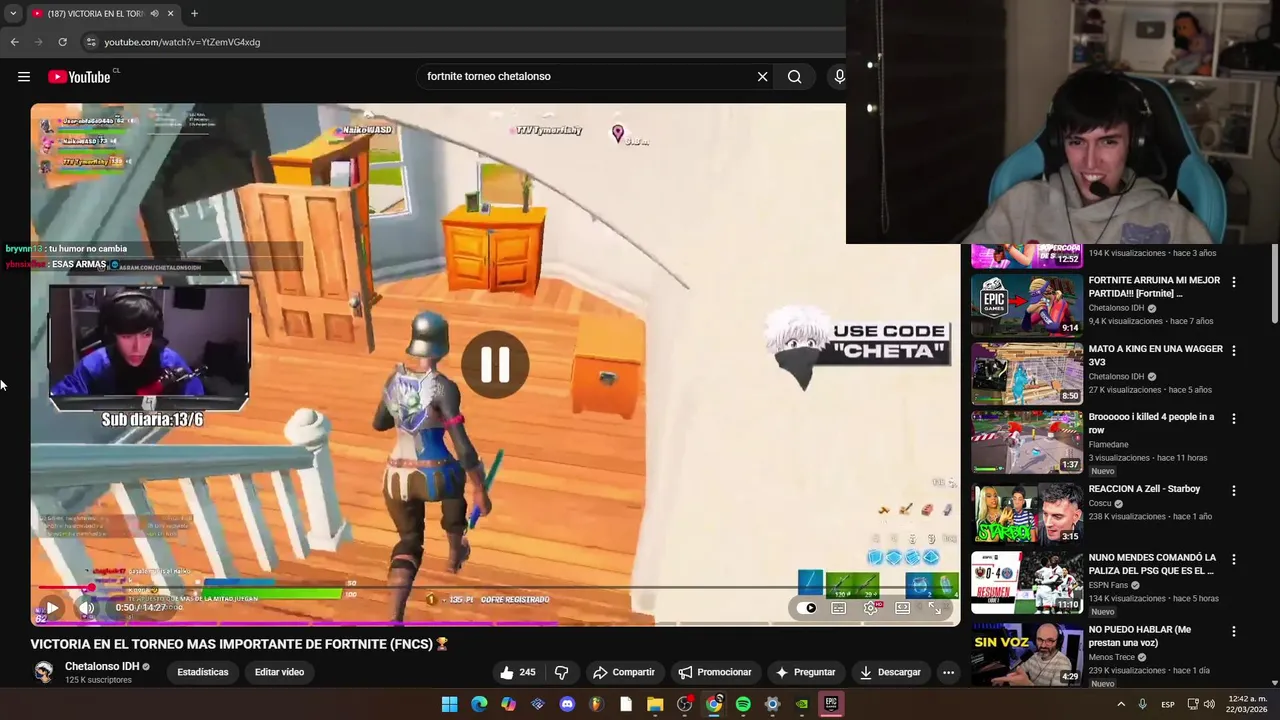Open Spotify from the taskbar
This screenshot has width=1280, height=720.
coord(743,704)
